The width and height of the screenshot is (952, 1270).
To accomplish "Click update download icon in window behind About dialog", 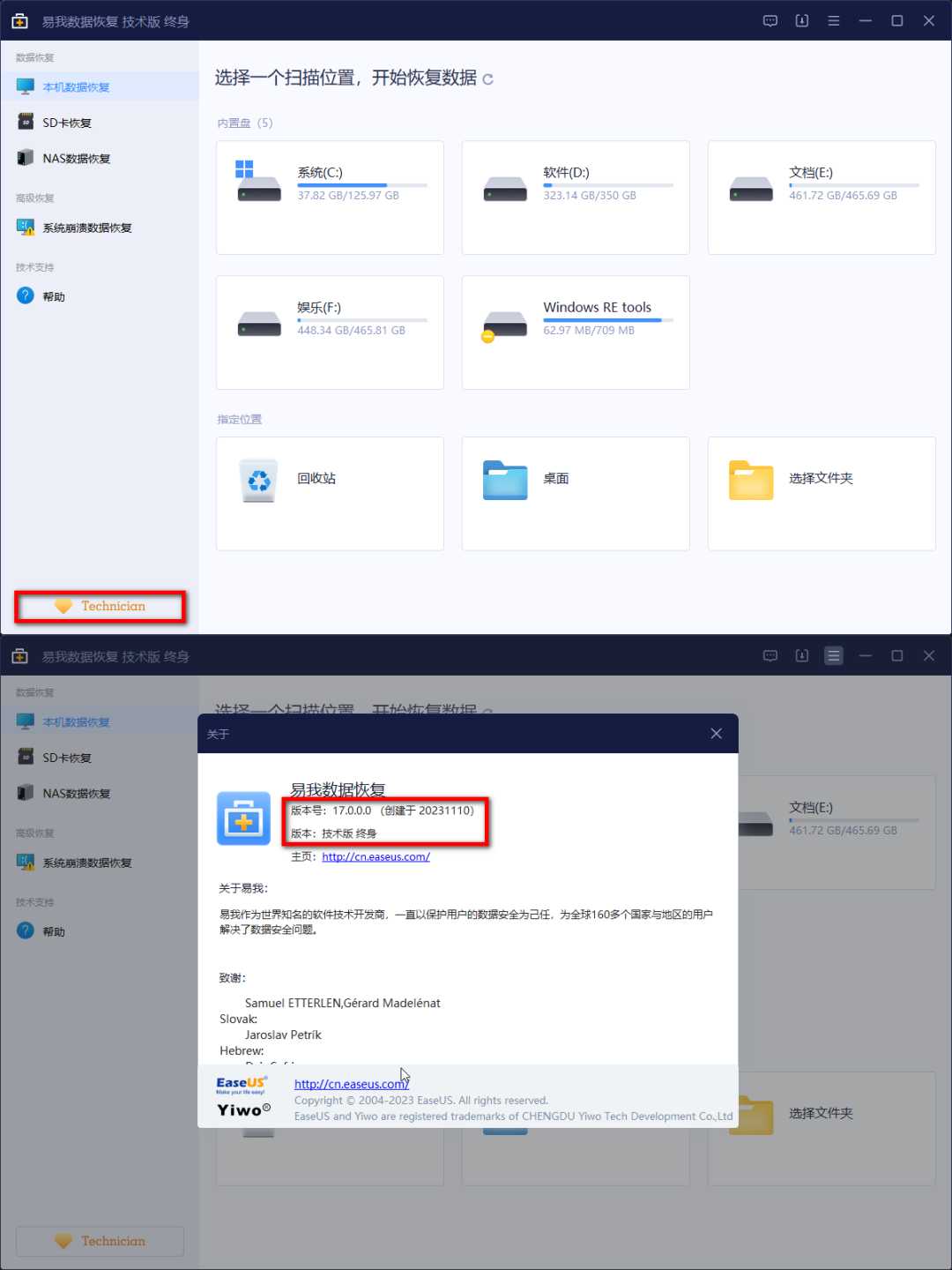I will pyautogui.click(x=801, y=656).
